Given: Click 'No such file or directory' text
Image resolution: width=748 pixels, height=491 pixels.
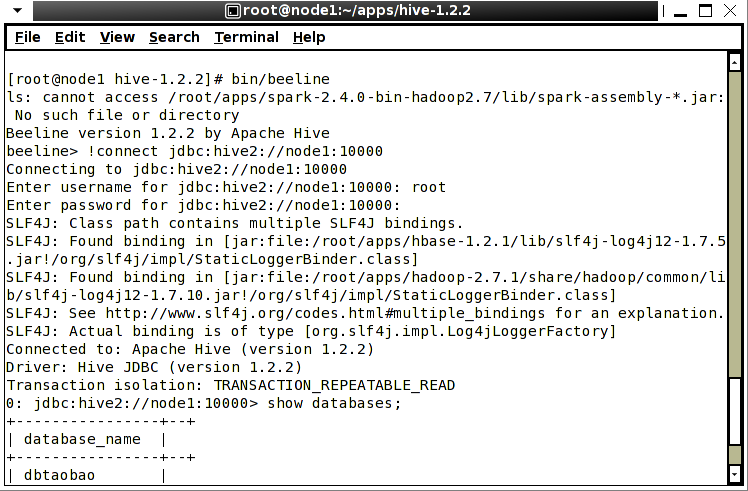Looking at the screenshot, I should (x=127, y=115).
